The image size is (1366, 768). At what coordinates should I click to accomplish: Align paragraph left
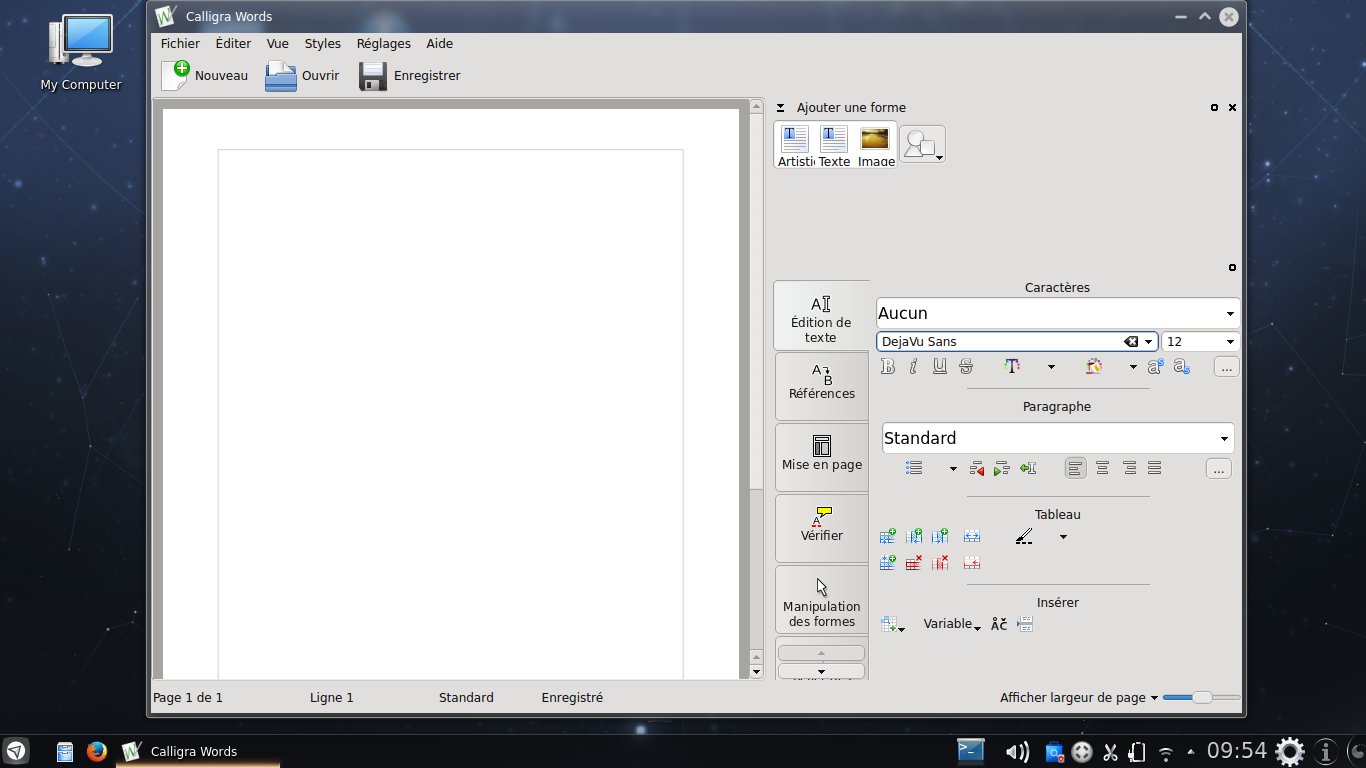[1076, 468]
